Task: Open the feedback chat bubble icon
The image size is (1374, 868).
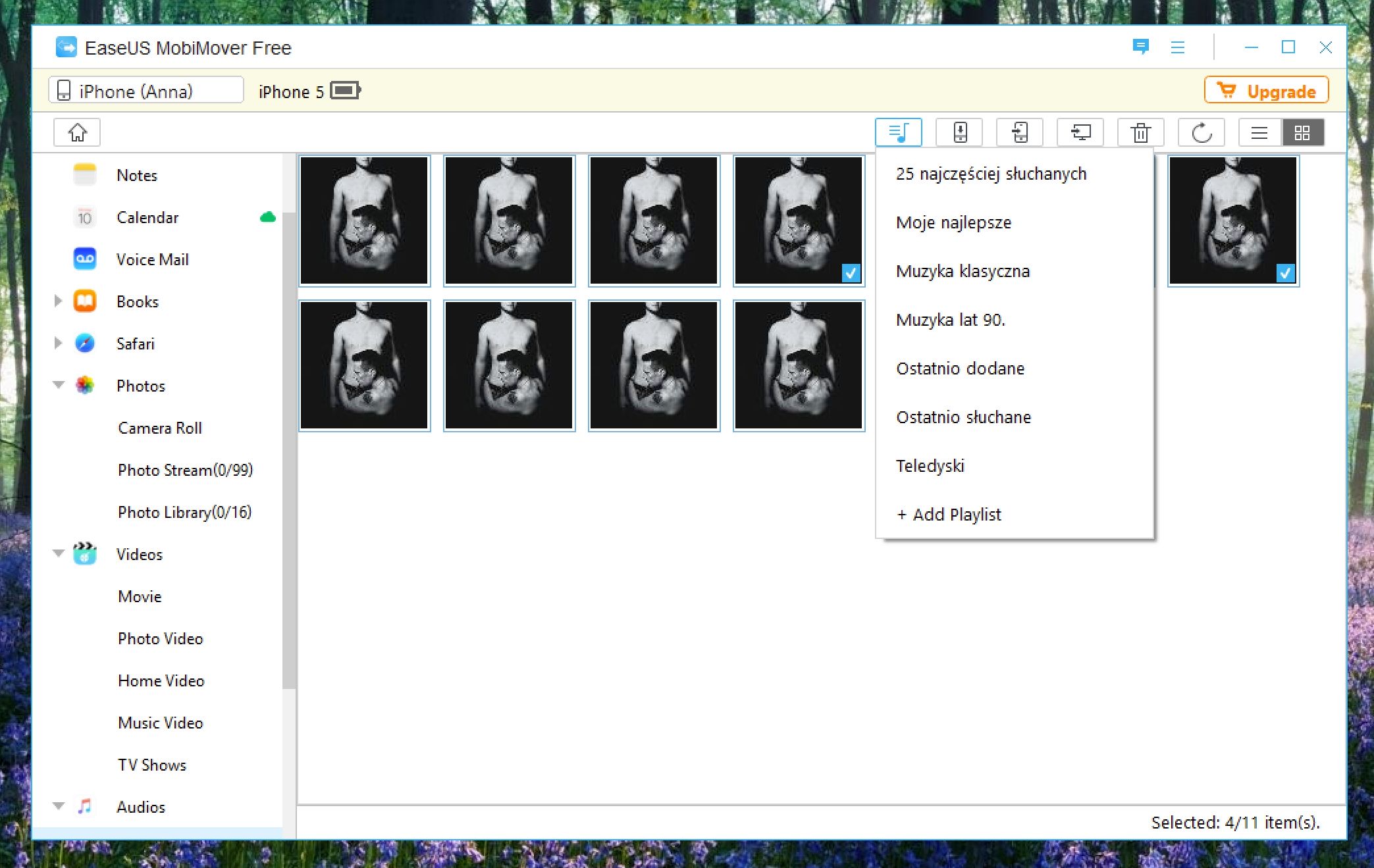Action: (x=1140, y=47)
